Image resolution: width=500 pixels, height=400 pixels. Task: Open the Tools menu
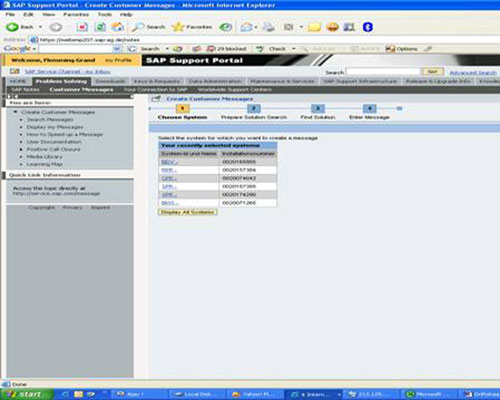click(105, 14)
